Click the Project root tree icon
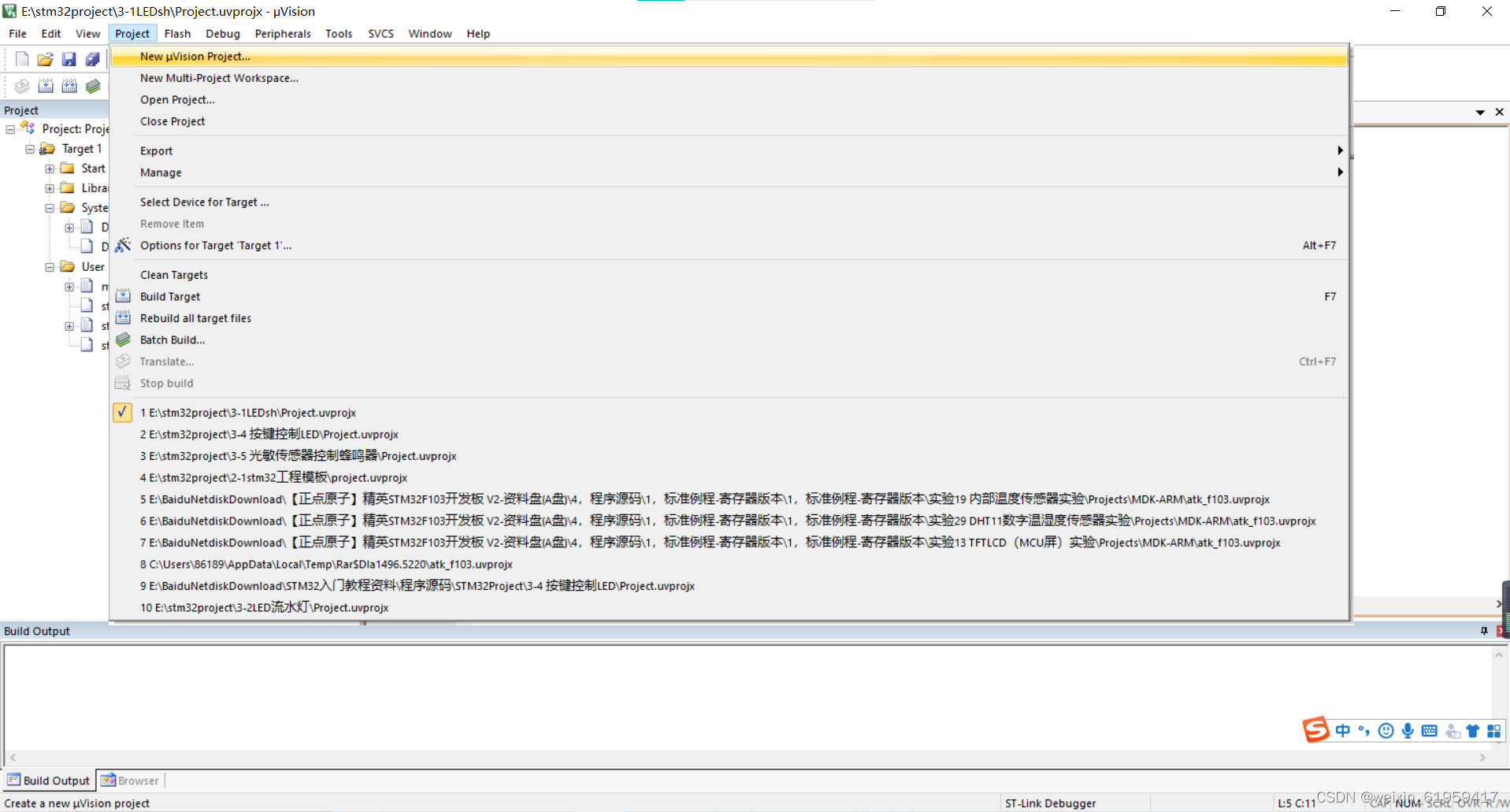The width and height of the screenshot is (1510, 812). click(28, 128)
